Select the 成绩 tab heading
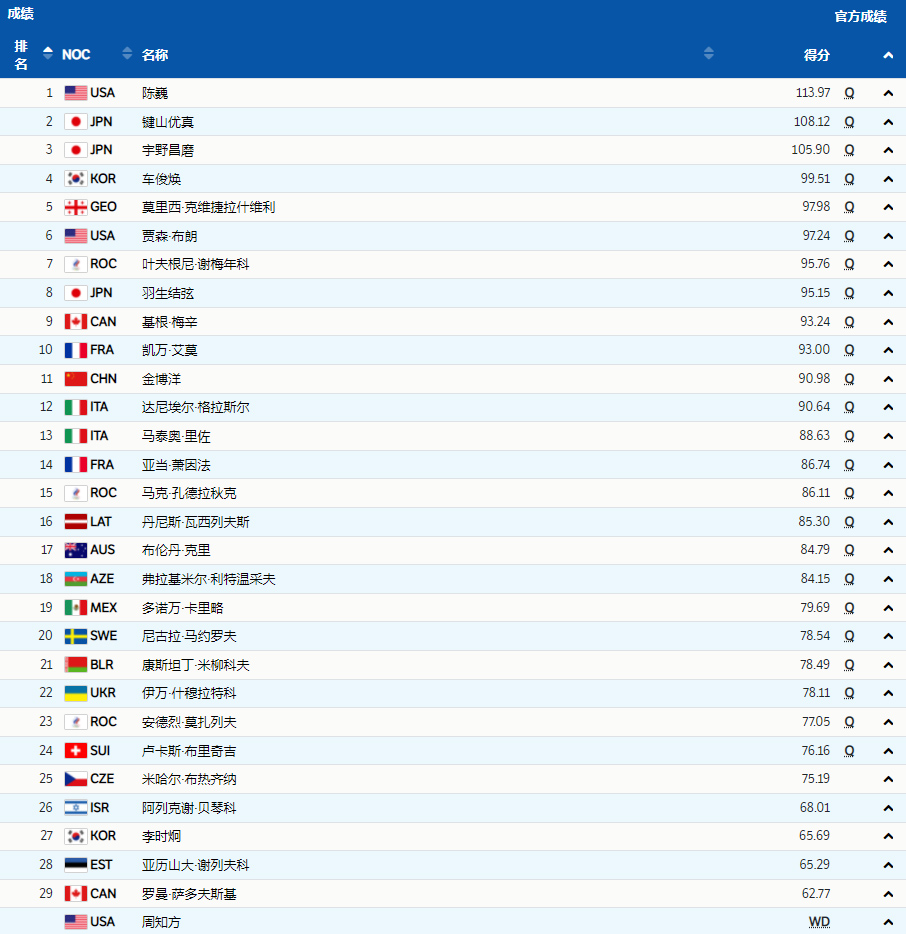This screenshot has width=906, height=934. point(21,14)
